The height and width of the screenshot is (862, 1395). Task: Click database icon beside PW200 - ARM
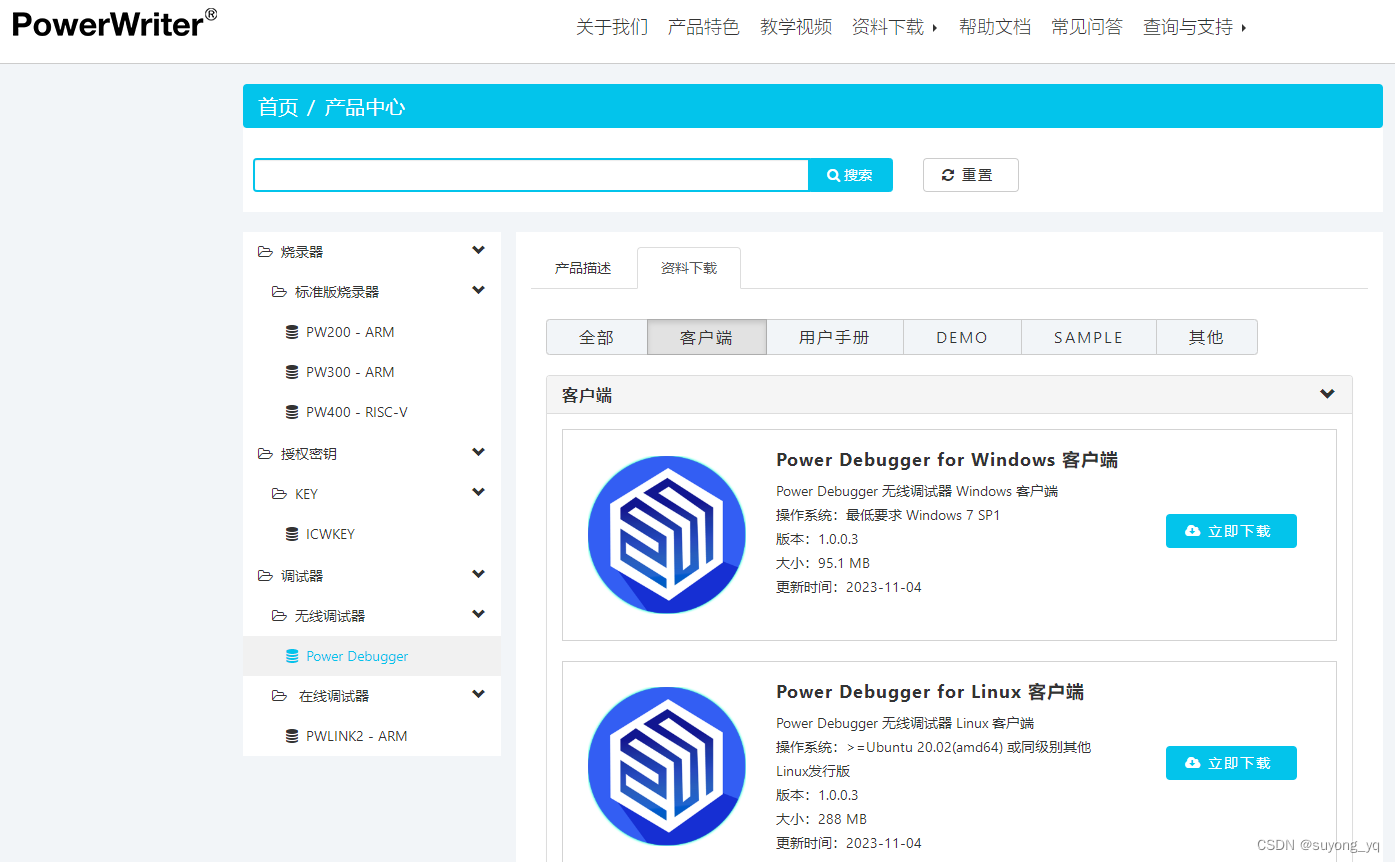pyautogui.click(x=292, y=332)
